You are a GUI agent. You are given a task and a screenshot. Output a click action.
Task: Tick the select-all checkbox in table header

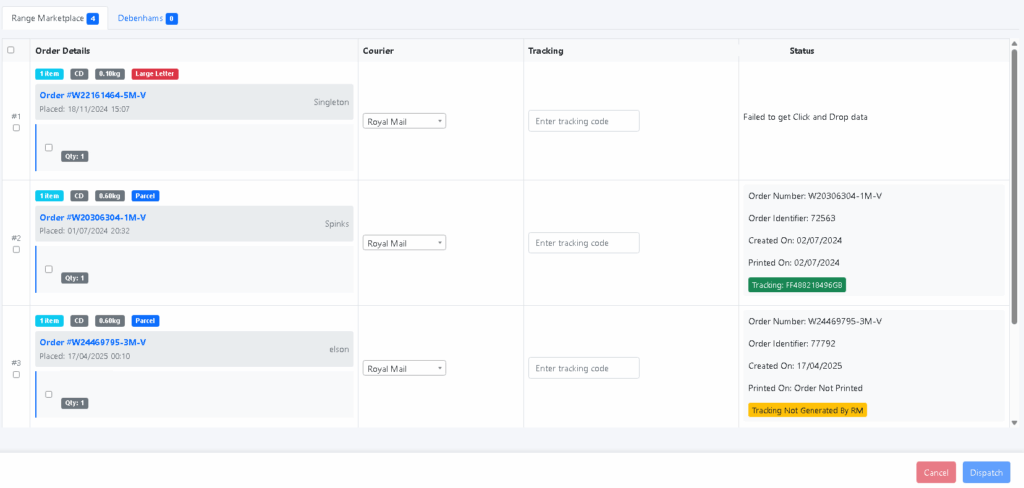click(11, 50)
